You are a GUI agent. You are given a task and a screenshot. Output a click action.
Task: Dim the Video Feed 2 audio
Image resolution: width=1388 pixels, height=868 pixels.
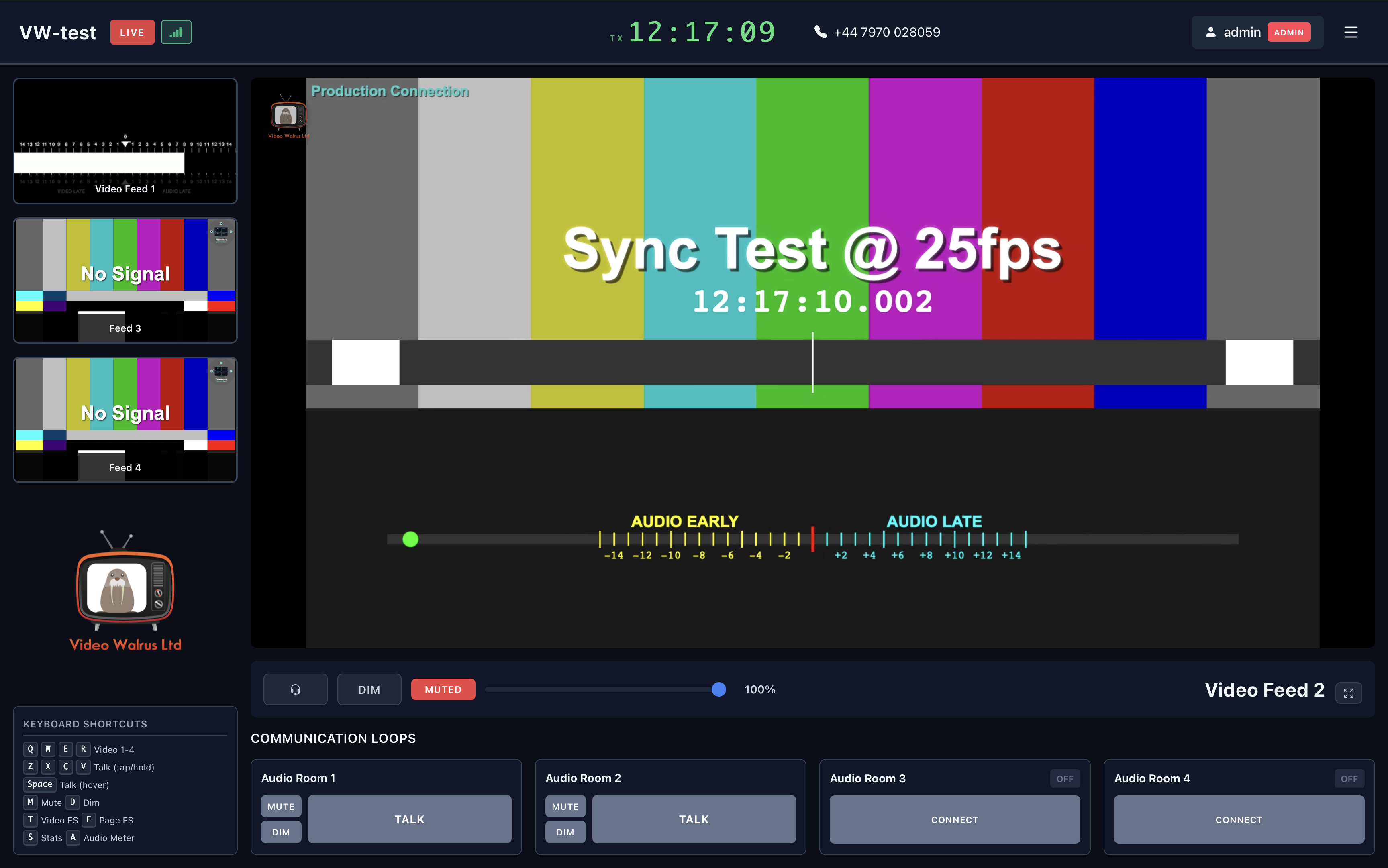[369, 689]
